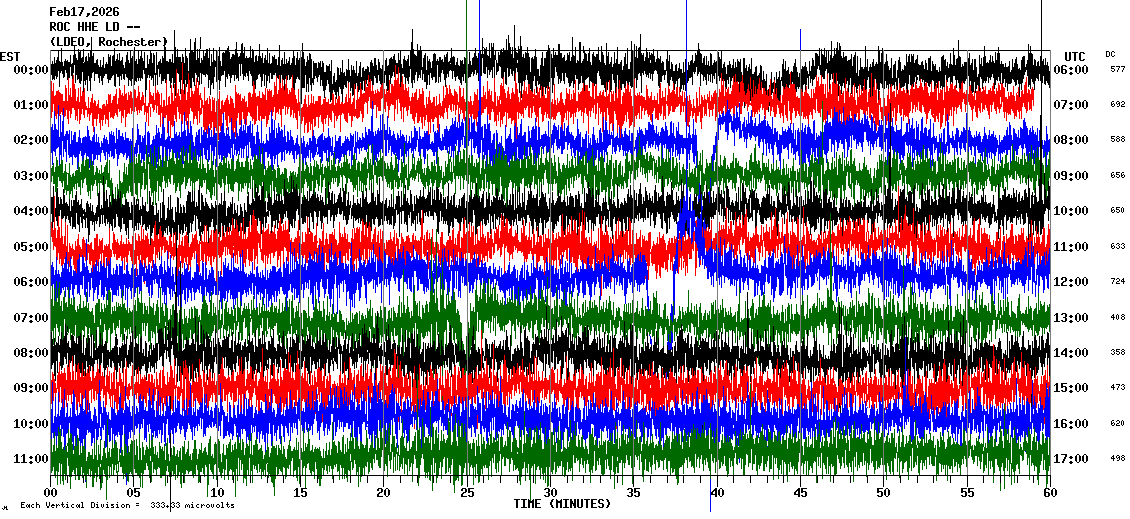Click the 11:00 EST row label
The width and height of the screenshot is (1130, 519).
pyautogui.click(x=31, y=458)
